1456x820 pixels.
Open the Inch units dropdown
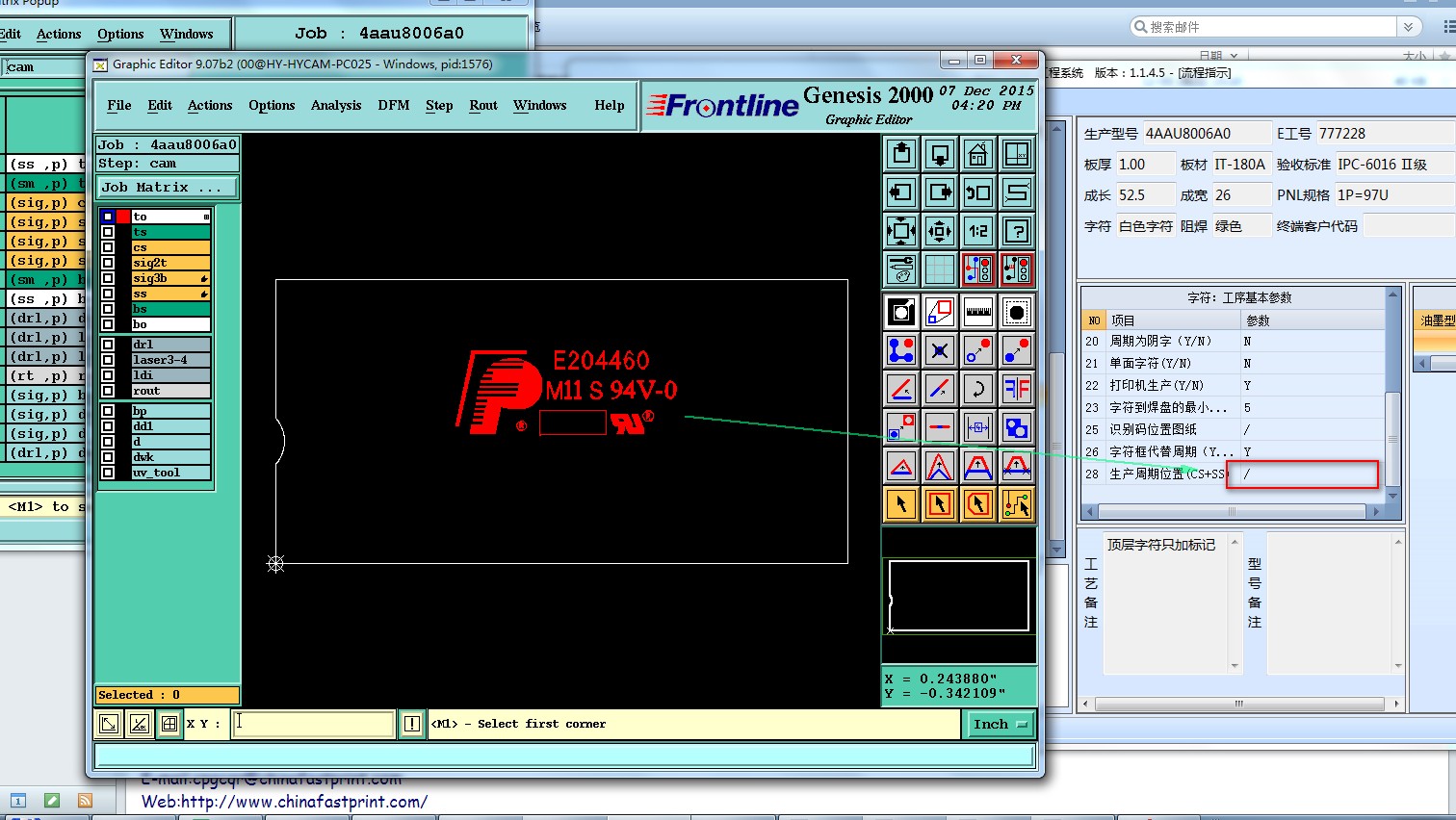(x=1000, y=724)
